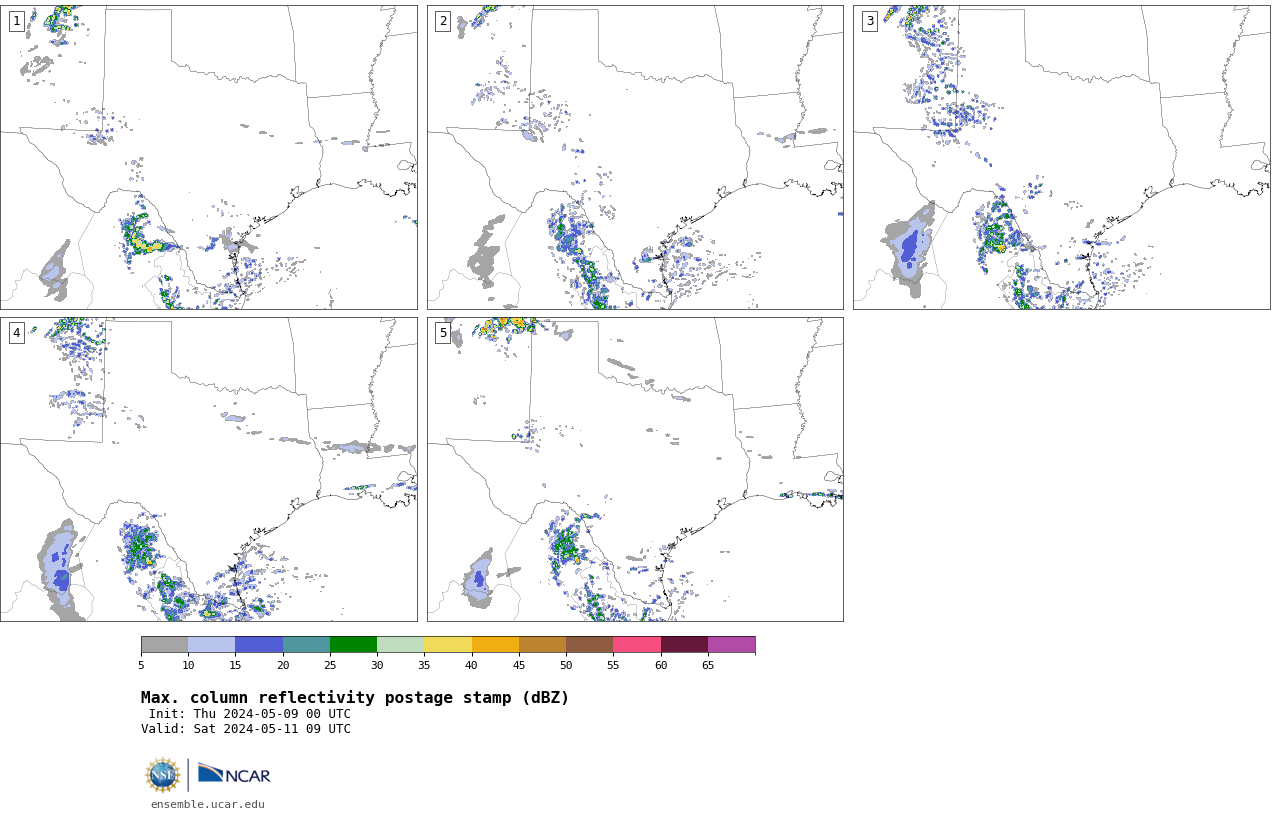Screen dimensions: 1280x815
Task: Click the NCAR logo
Action: 234,774
